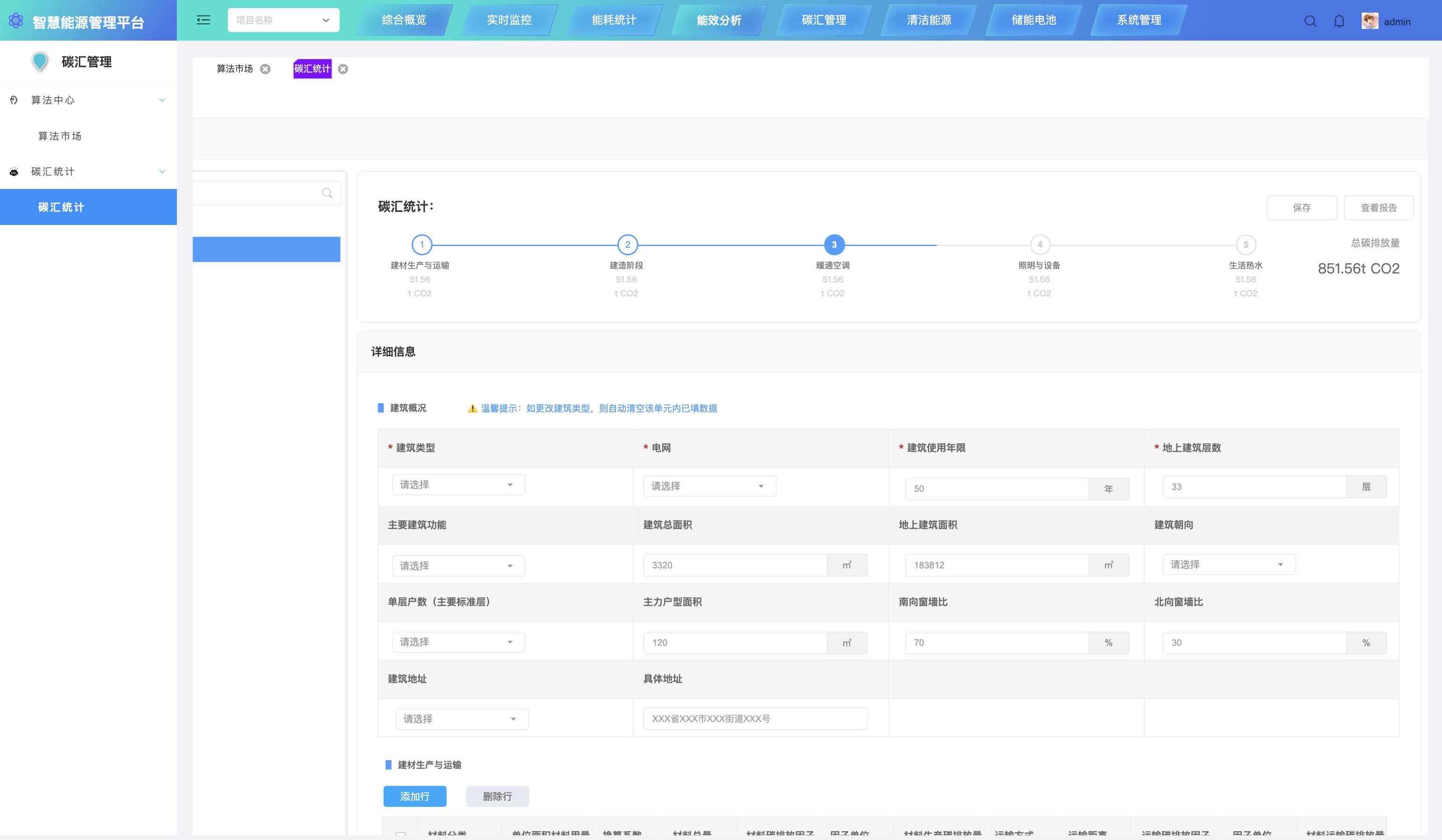Click the 添加行 button
Image resolution: width=1442 pixels, height=840 pixels.
(414, 796)
